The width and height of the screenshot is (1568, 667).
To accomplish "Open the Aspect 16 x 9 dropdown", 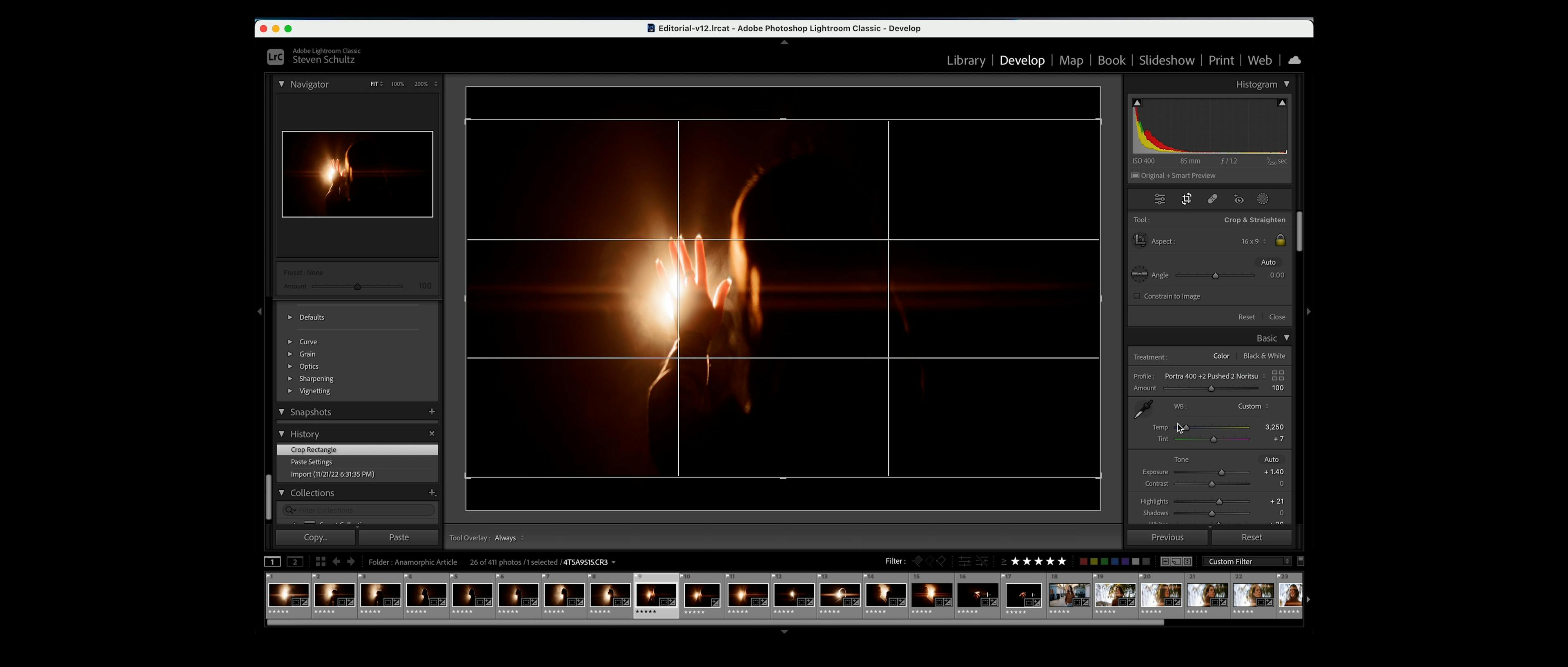I will [1254, 241].
